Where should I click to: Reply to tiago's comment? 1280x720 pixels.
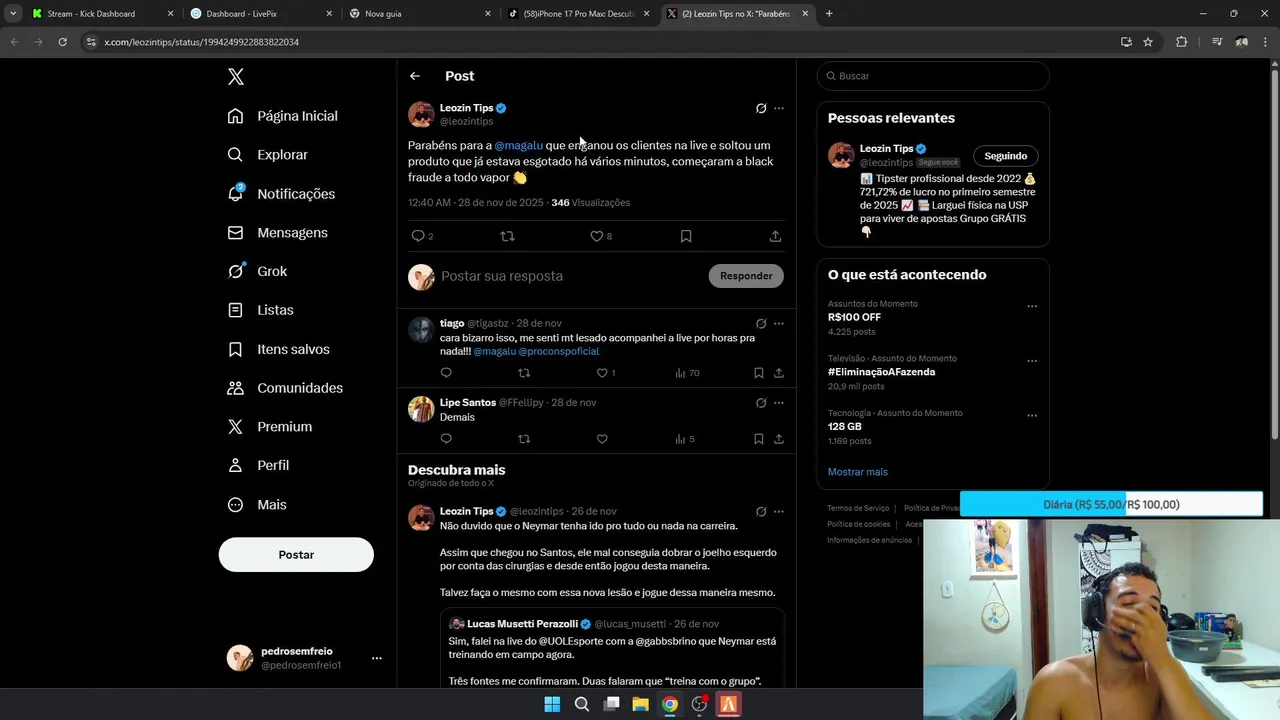click(x=446, y=373)
